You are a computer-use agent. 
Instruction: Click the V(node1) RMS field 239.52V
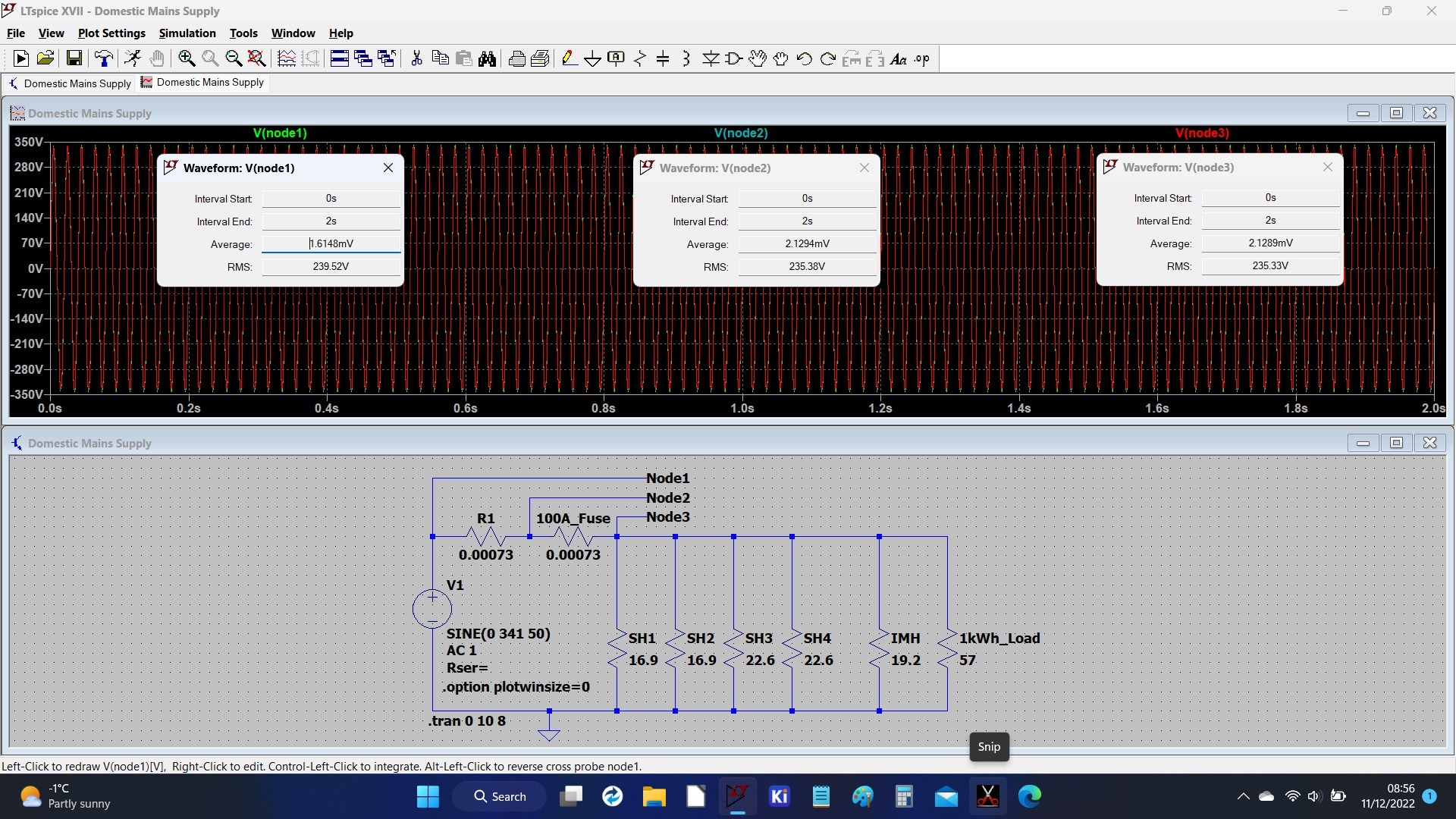point(331,266)
